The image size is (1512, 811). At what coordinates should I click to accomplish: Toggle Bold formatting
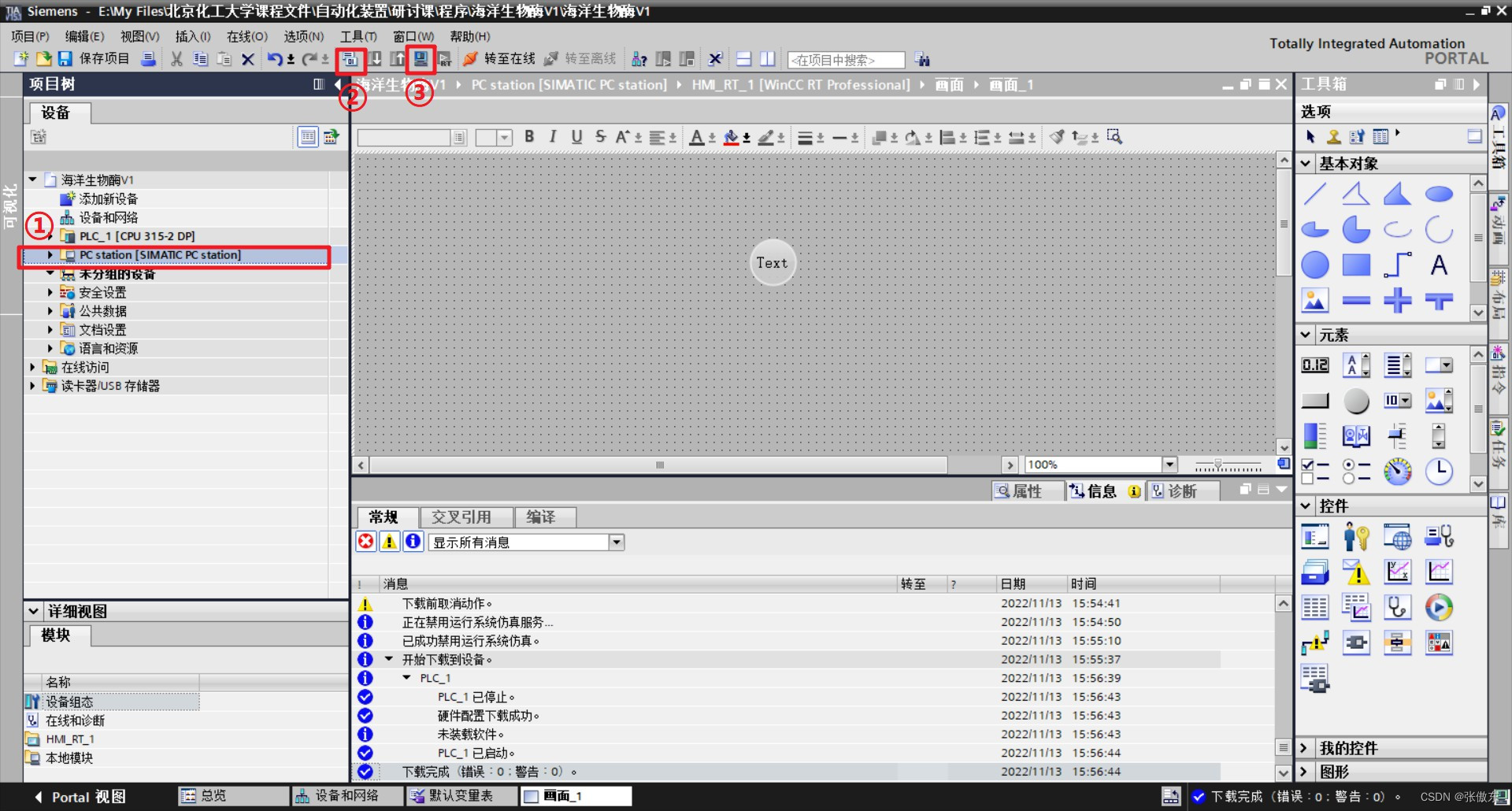529,137
